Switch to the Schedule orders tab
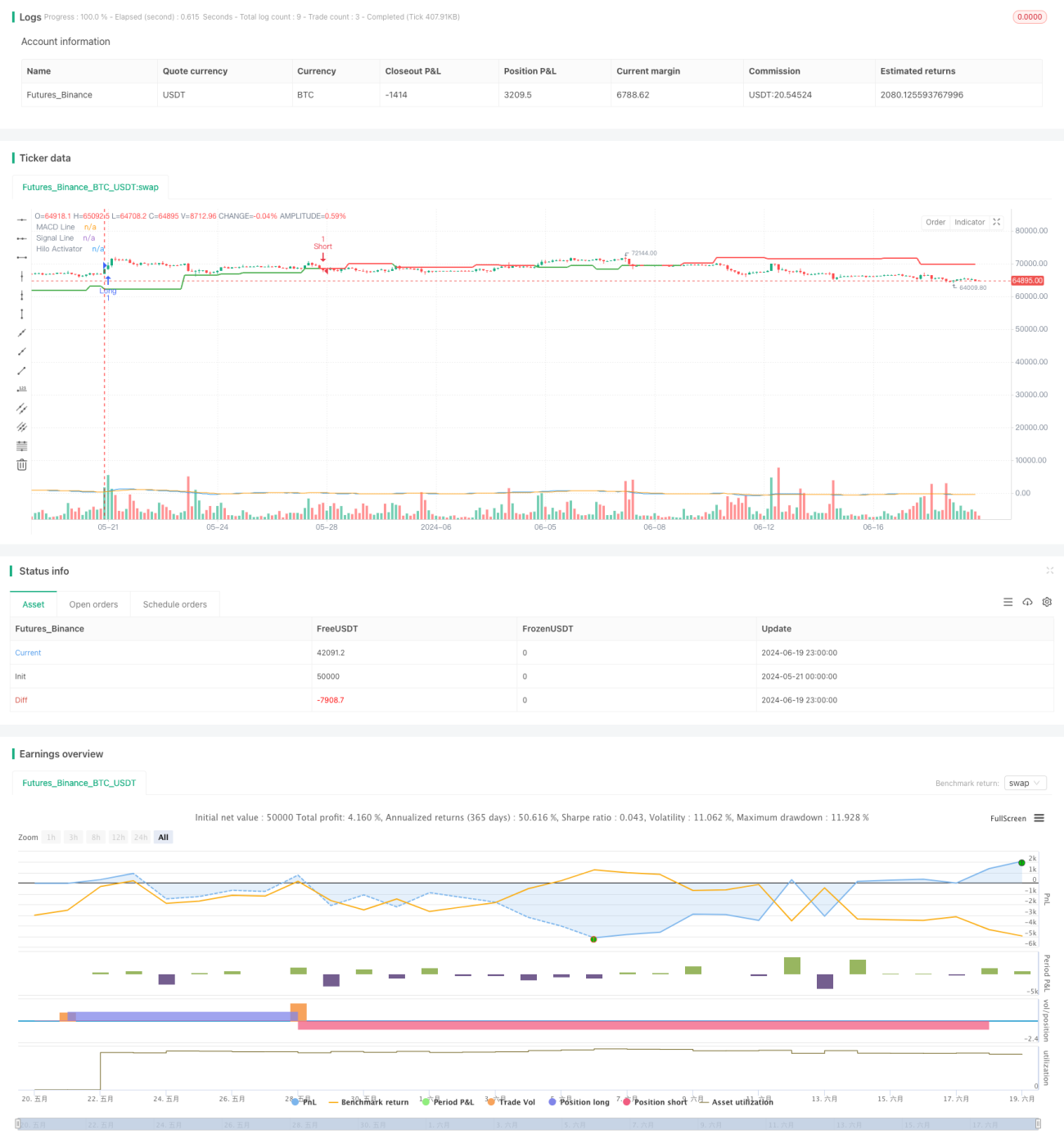1064x1148 pixels. [x=174, y=604]
